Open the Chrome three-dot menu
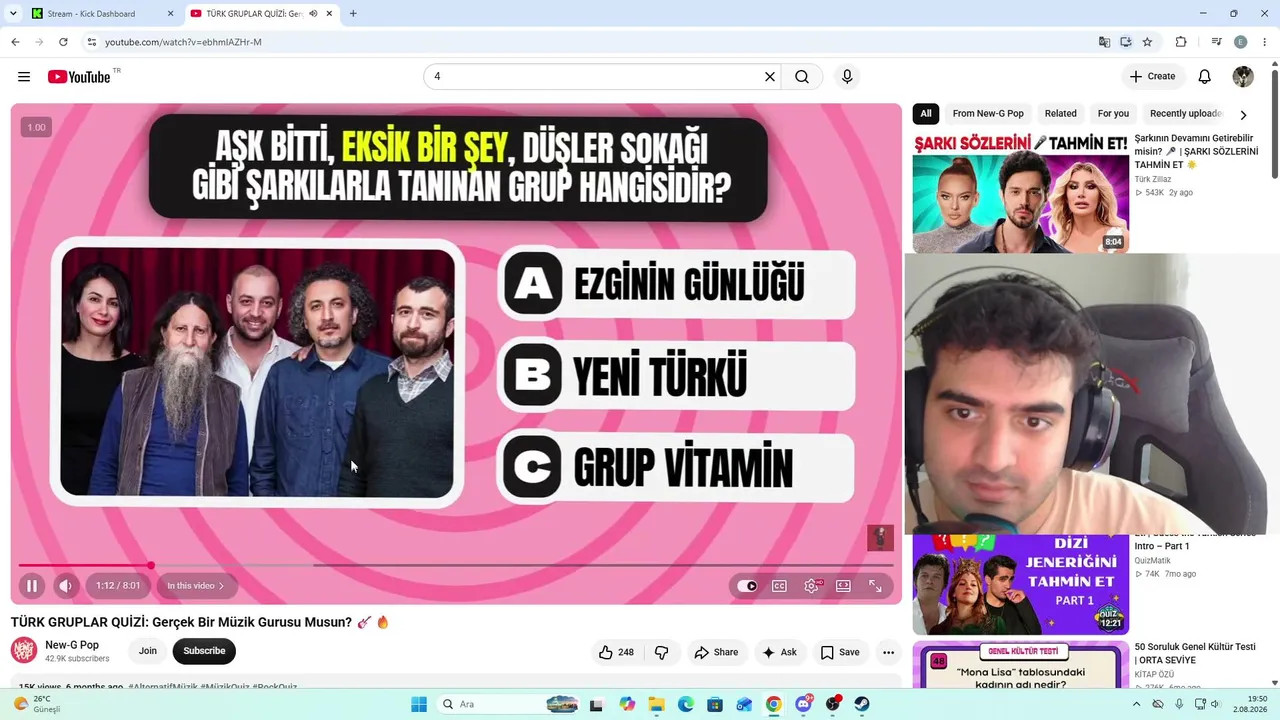The image size is (1280, 720). coord(1265,42)
